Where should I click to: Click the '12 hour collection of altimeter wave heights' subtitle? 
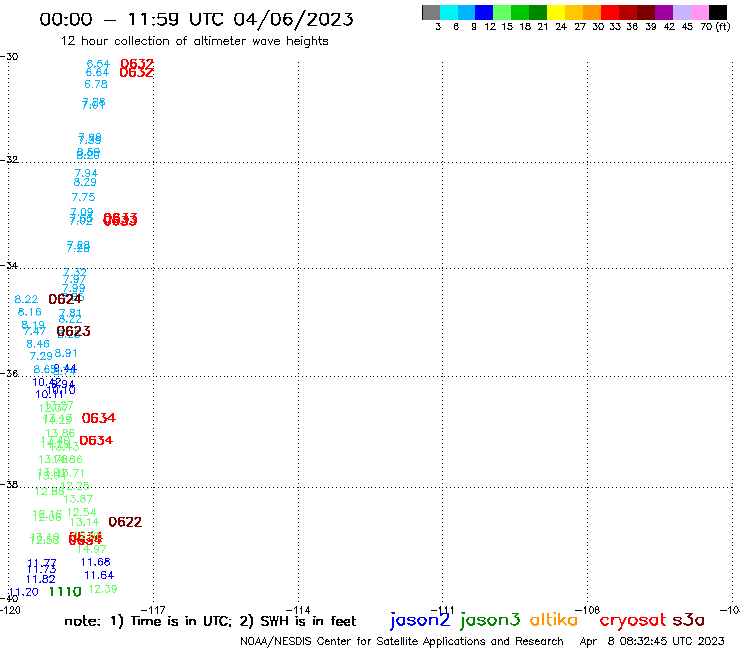[194, 41]
